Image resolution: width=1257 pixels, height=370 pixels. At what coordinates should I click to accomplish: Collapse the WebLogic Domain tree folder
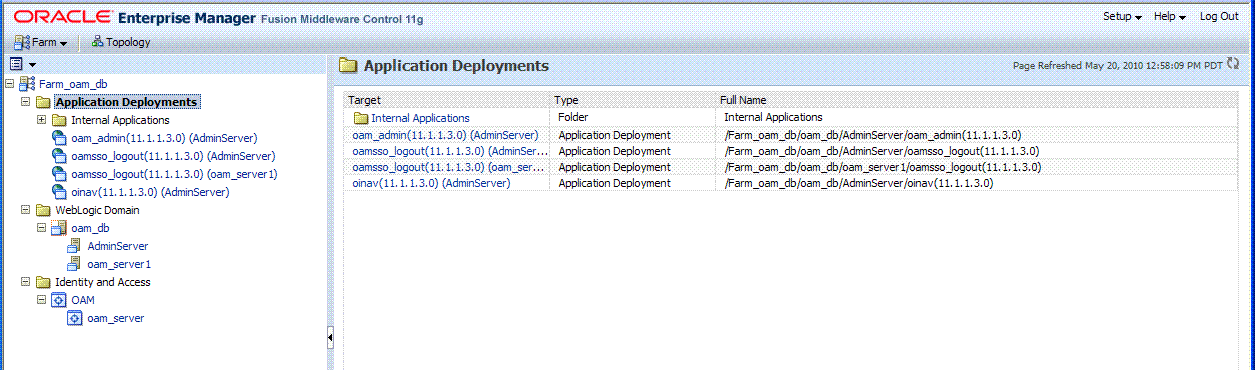coord(25,210)
